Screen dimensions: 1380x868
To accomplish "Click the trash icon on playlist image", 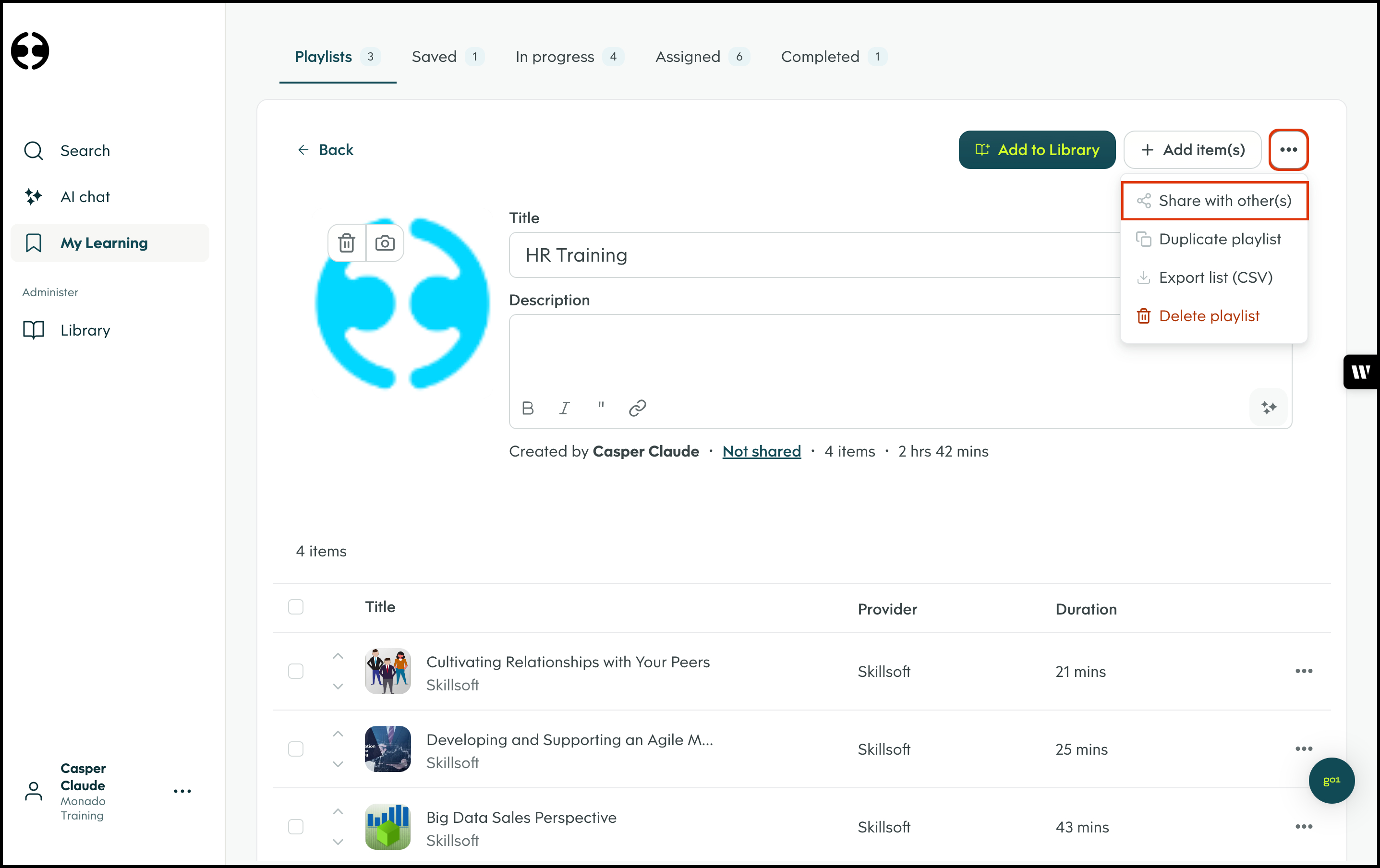I will click(346, 243).
